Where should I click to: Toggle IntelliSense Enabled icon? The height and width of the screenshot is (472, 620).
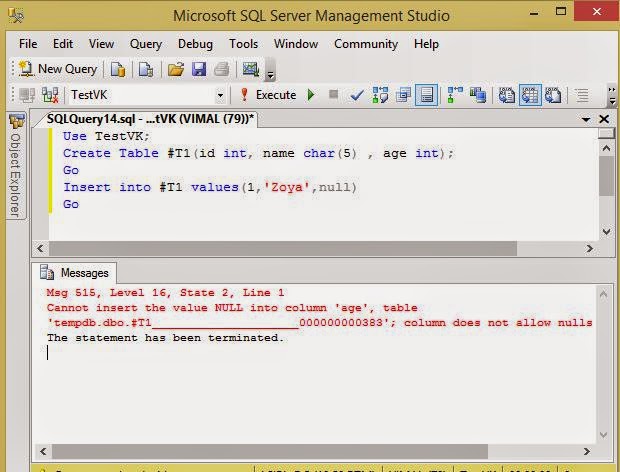(x=427, y=95)
